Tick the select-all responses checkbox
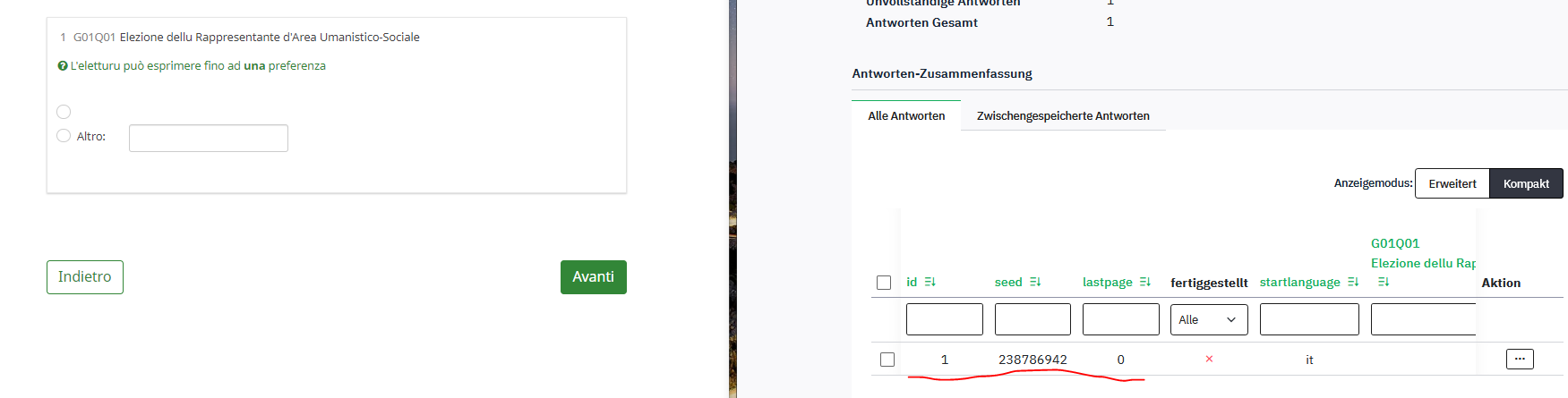The image size is (1568, 398). [884, 283]
